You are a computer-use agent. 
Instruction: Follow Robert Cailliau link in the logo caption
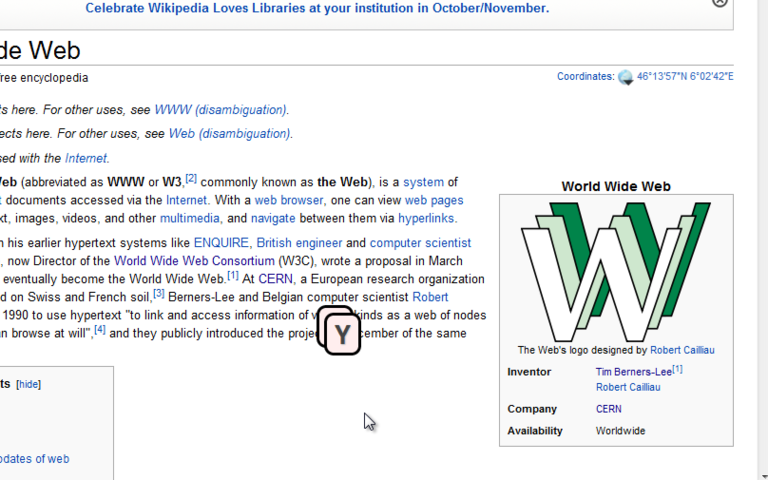(x=682, y=350)
